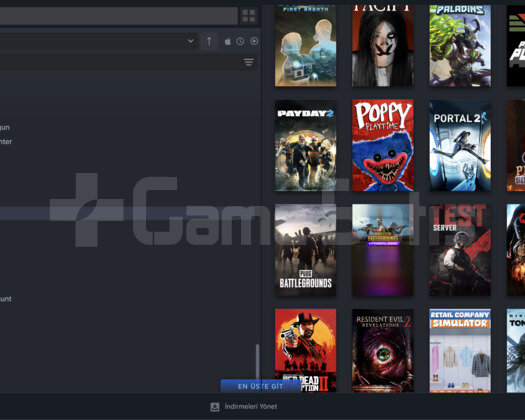Open the PAYDAY 2 game cover
This screenshot has height=420, width=525.
(305, 145)
